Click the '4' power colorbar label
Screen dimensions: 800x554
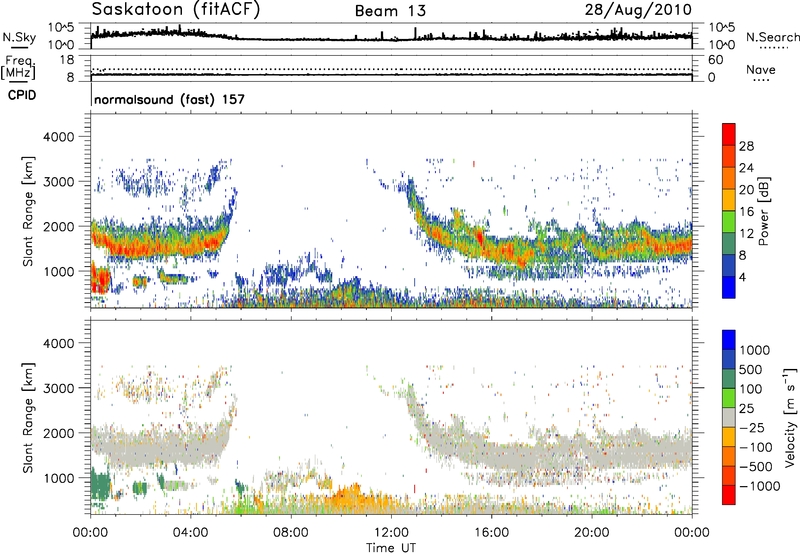[742, 277]
